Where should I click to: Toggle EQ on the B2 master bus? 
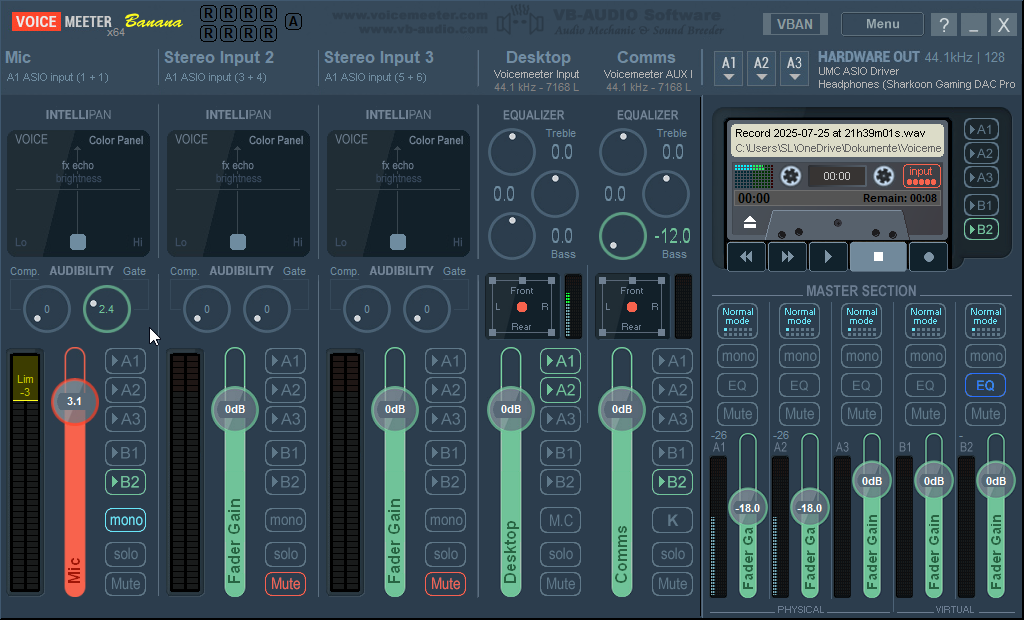click(985, 385)
